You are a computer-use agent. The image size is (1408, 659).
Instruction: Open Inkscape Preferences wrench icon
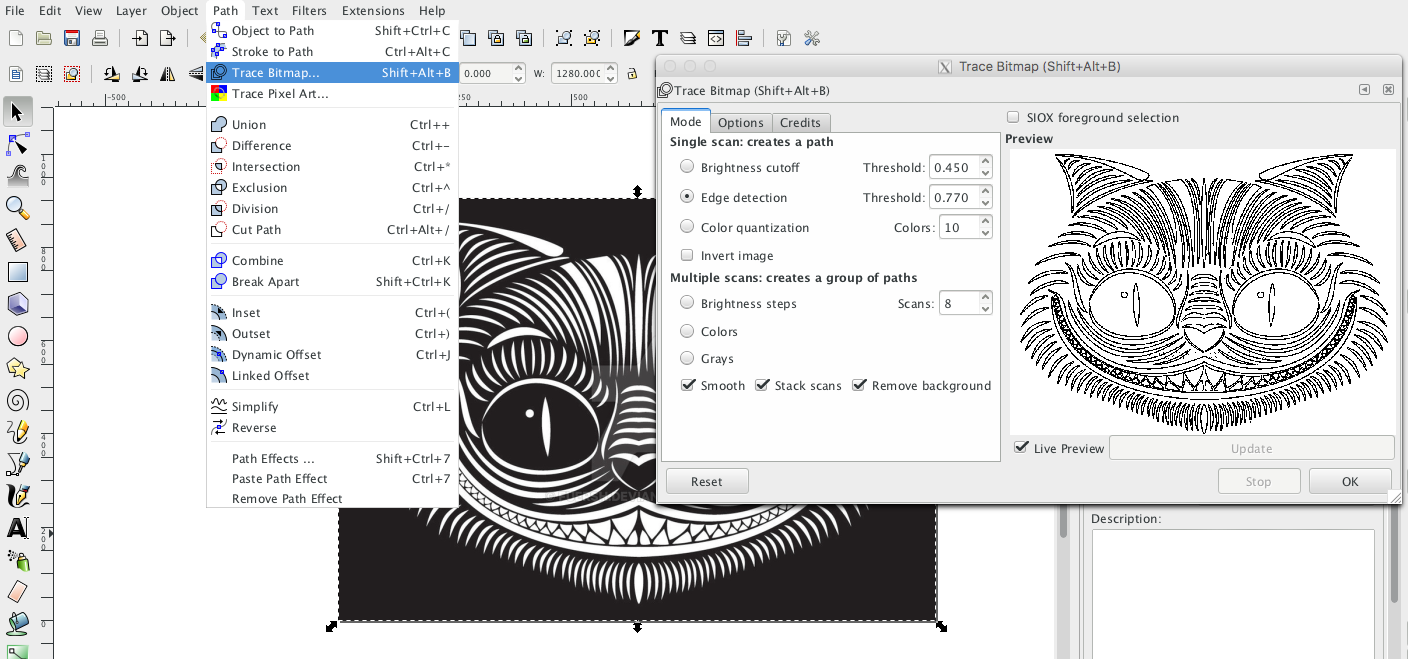pyautogui.click(x=812, y=38)
